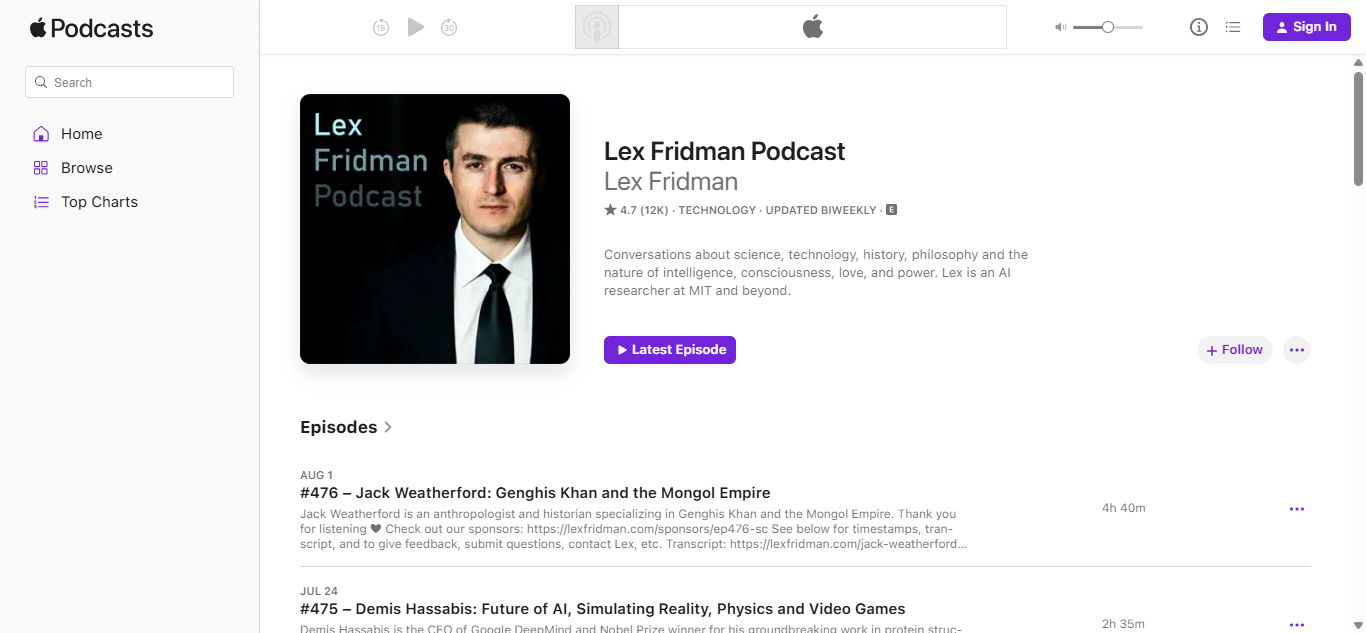
Task: Click the Sign In button
Action: (1307, 27)
